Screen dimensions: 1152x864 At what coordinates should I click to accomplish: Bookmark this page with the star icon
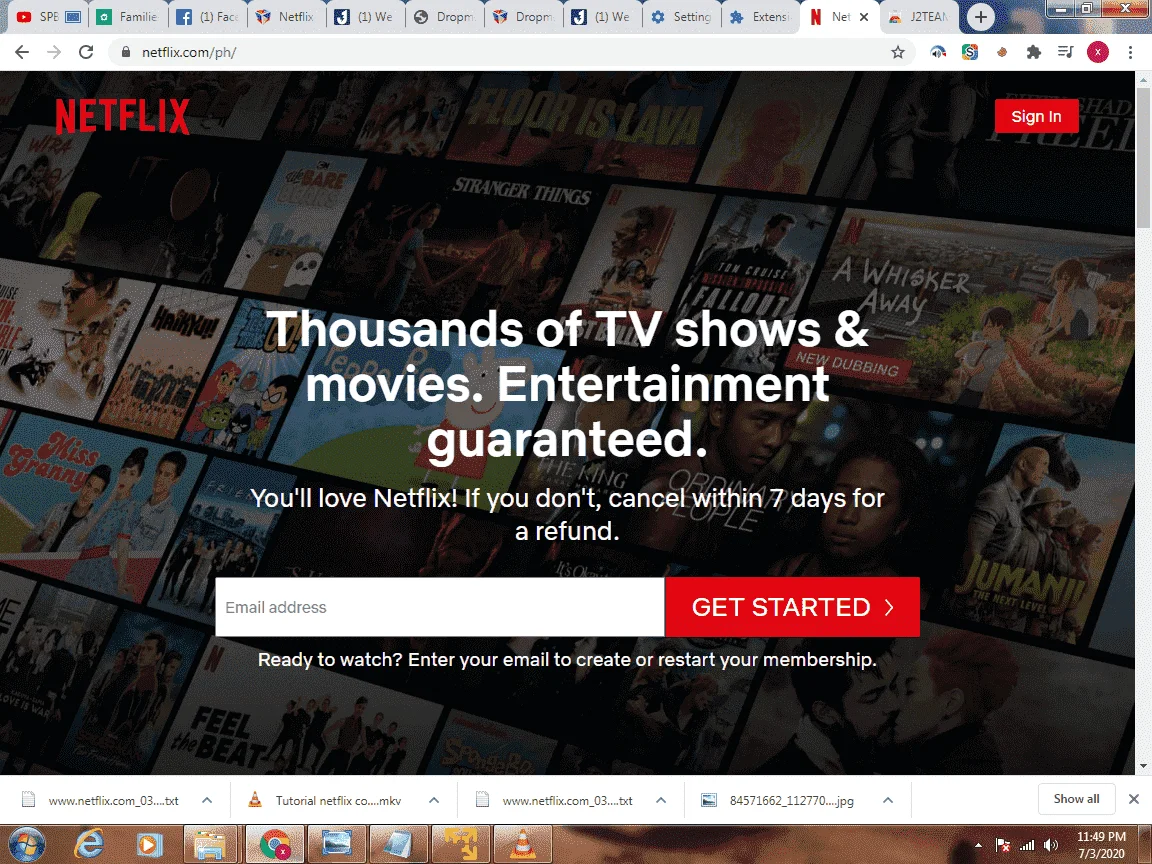pos(898,52)
